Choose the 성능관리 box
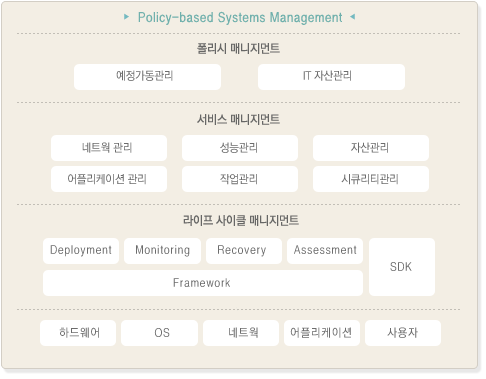Image resolution: width=486 pixels, height=379 pixels. click(x=240, y=148)
